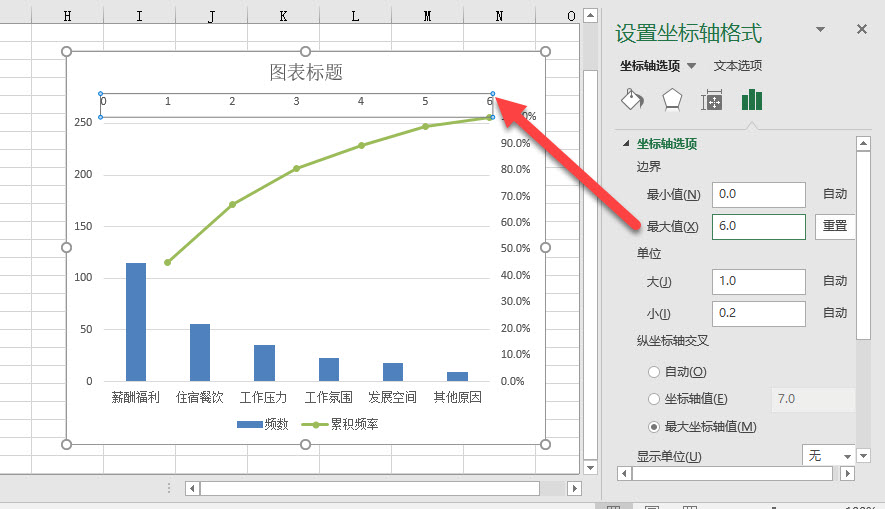Viewport: 885px width, 509px height.
Task: Click the 其他原因 category label
Action: (457, 397)
